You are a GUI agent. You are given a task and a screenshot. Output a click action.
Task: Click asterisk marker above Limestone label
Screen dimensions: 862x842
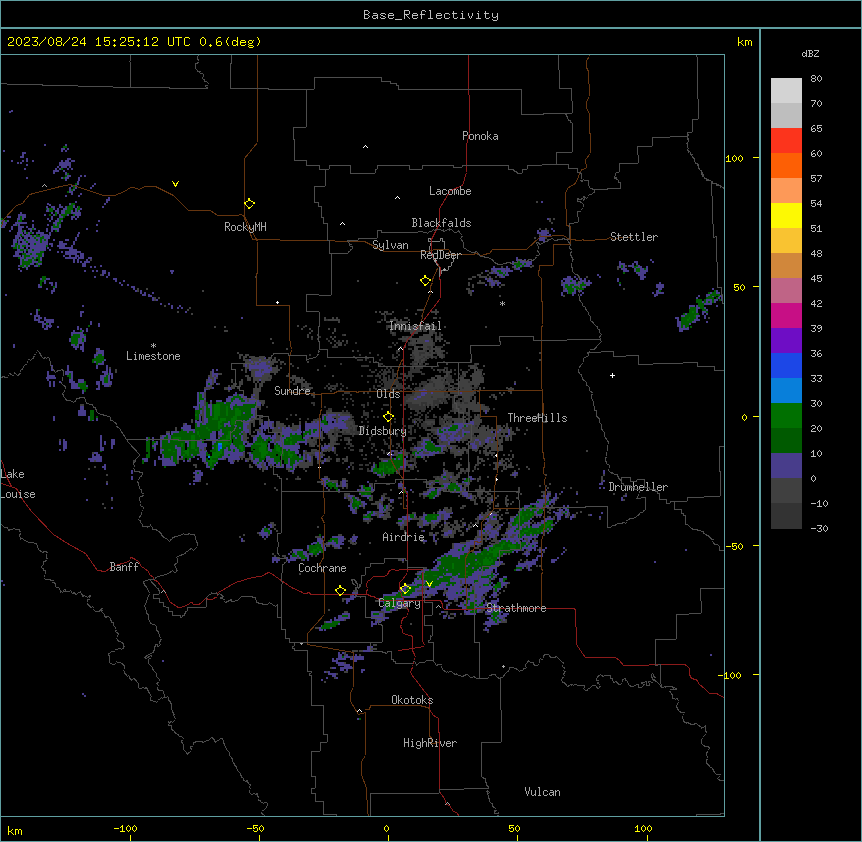153,346
